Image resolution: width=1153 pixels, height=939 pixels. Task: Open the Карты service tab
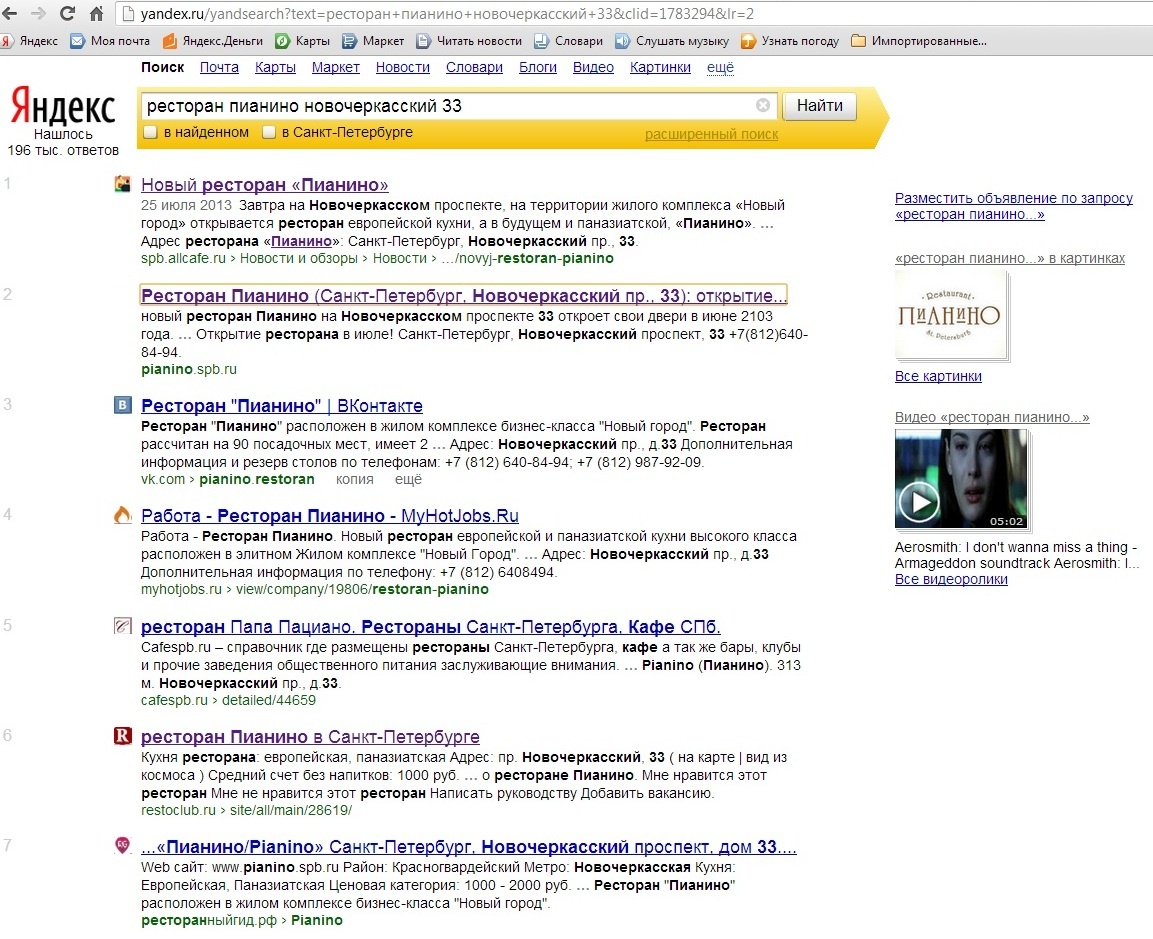pos(275,68)
